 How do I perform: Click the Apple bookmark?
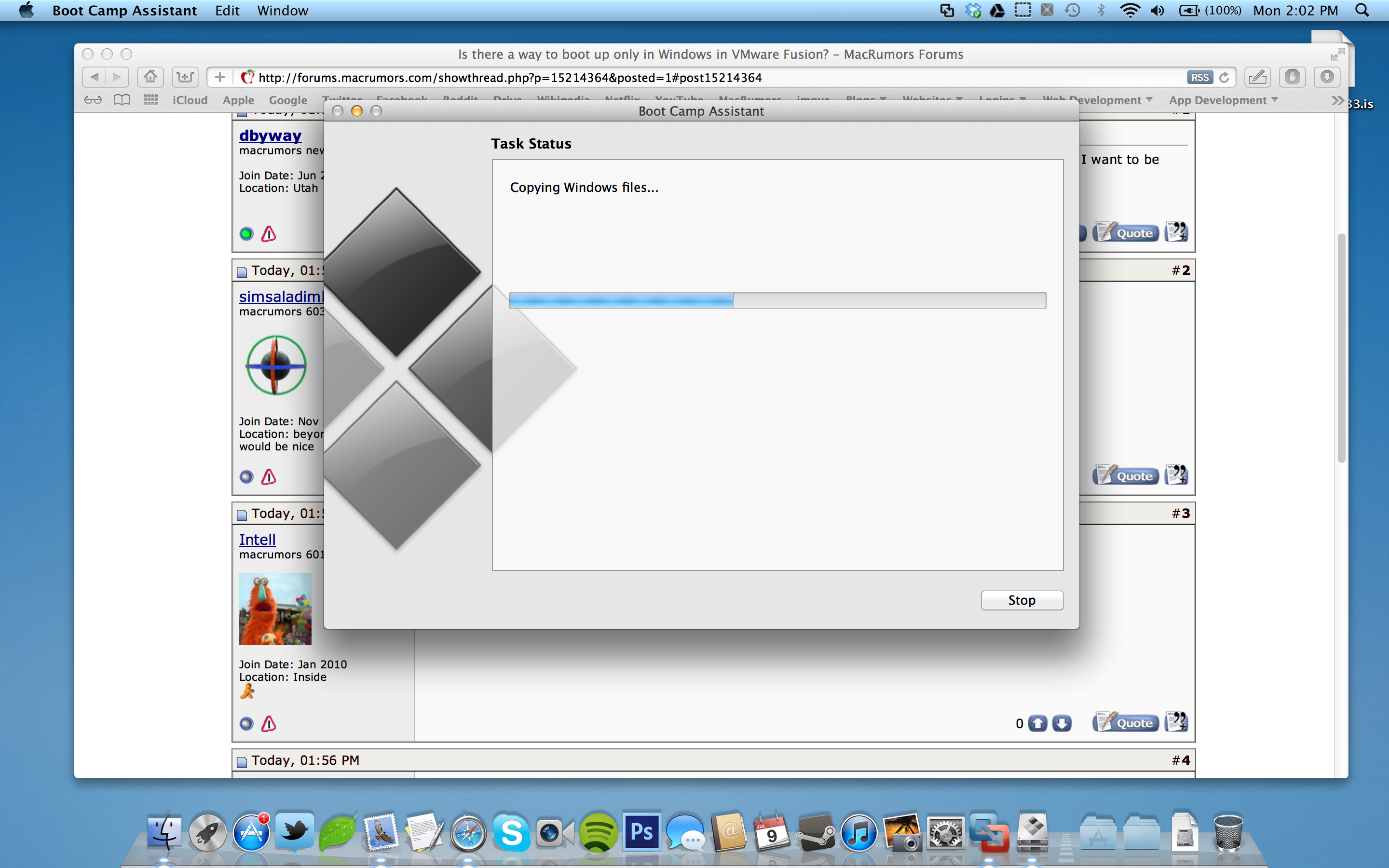click(238, 100)
